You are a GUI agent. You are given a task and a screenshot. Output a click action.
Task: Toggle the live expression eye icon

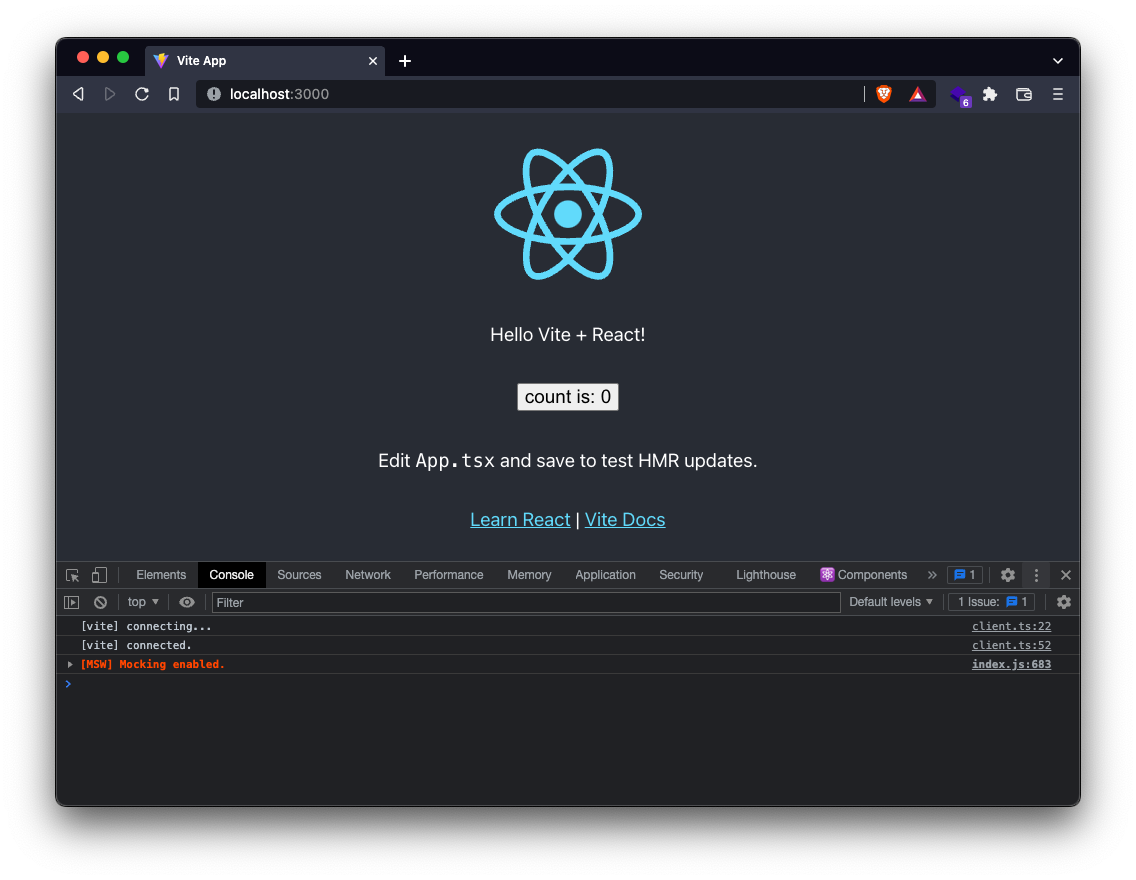187,602
